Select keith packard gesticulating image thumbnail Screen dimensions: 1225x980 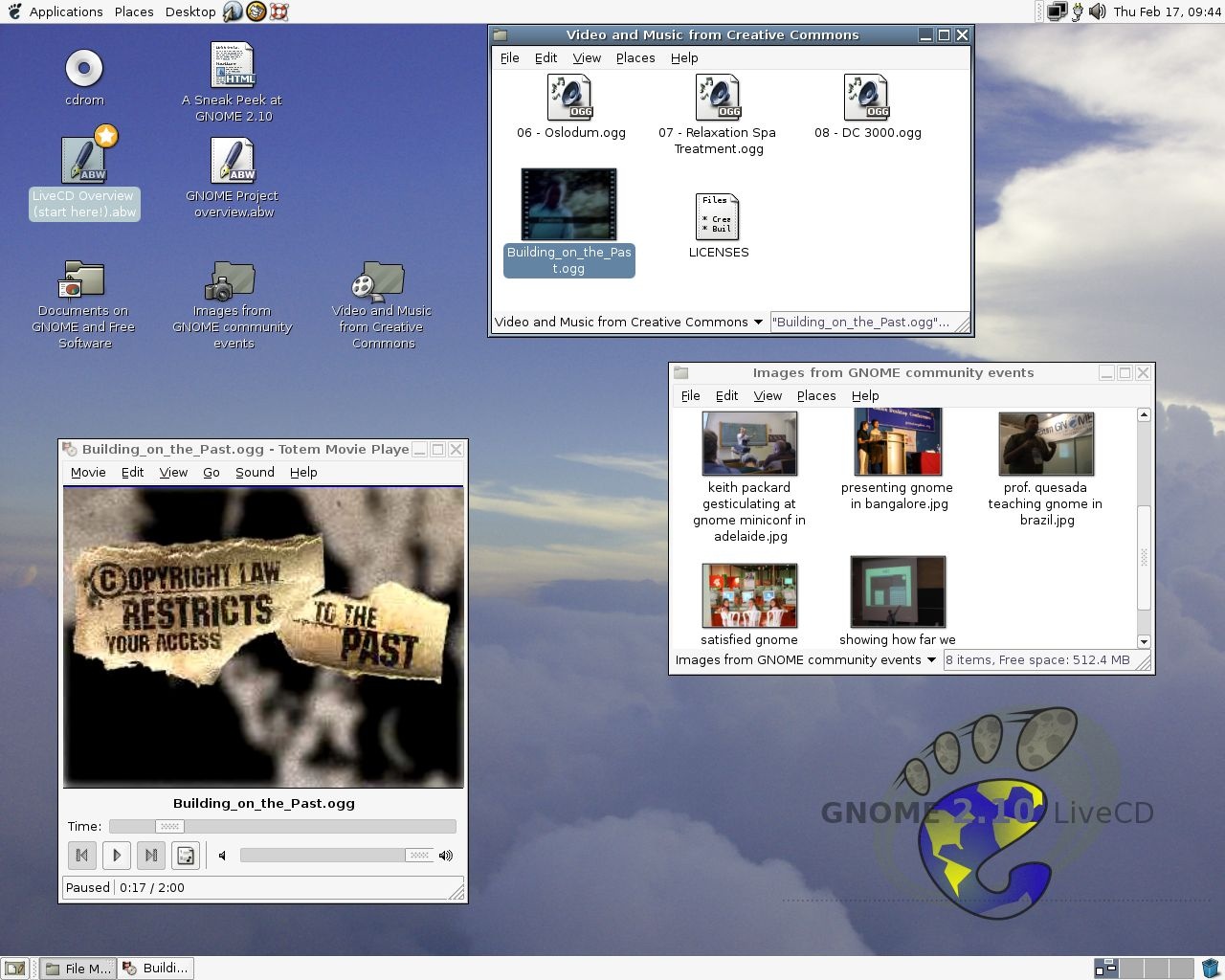[x=749, y=443]
